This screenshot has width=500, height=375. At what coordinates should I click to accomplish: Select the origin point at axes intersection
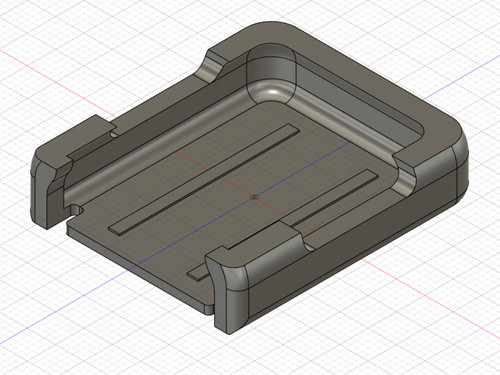(x=254, y=197)
